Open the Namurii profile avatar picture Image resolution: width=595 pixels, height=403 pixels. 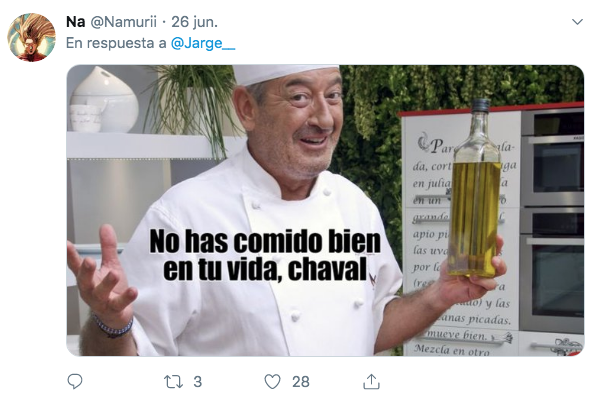31,37
